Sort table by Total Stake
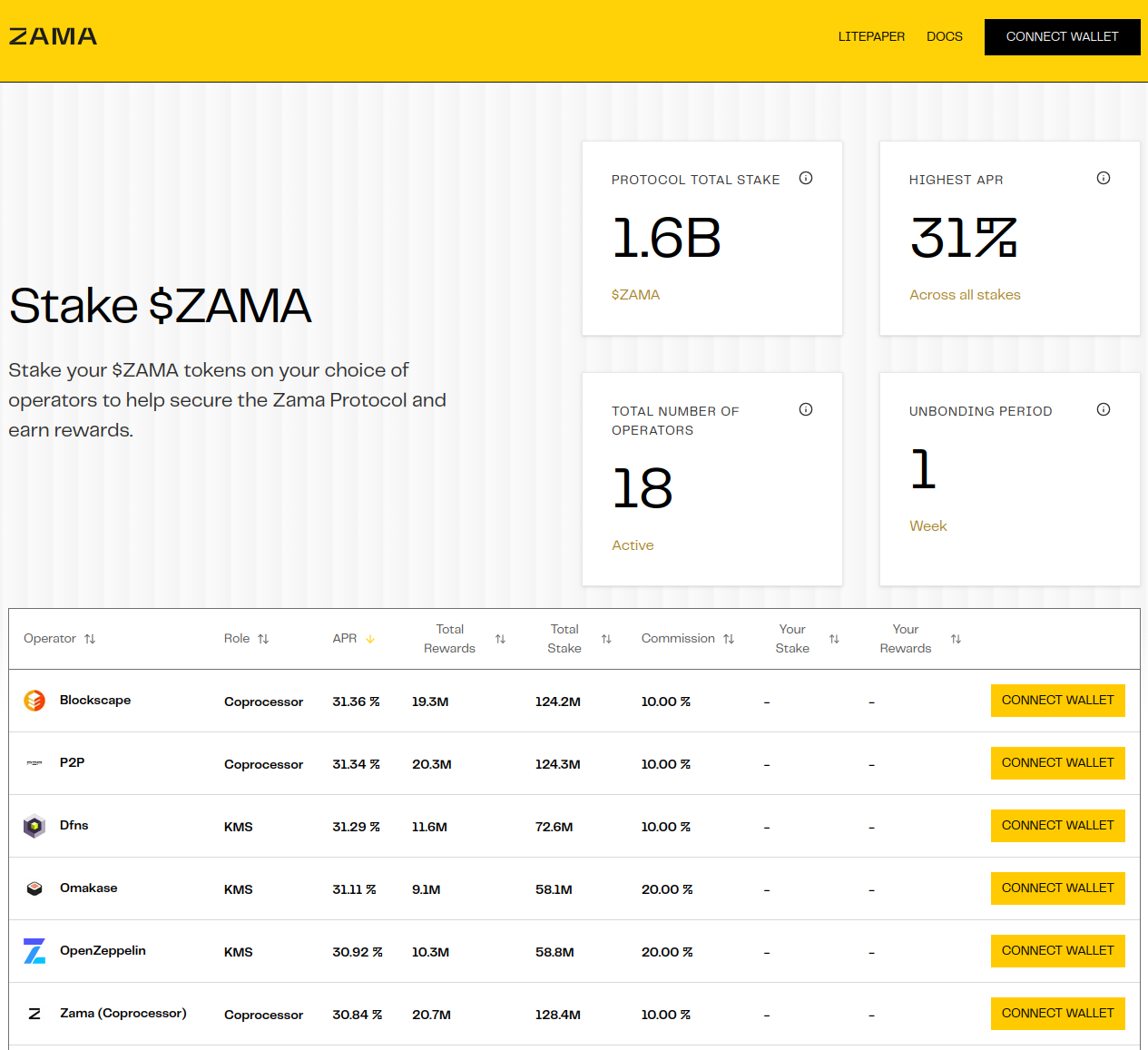The height and width of the screenshot is (1050, 1148). point(606,639)
